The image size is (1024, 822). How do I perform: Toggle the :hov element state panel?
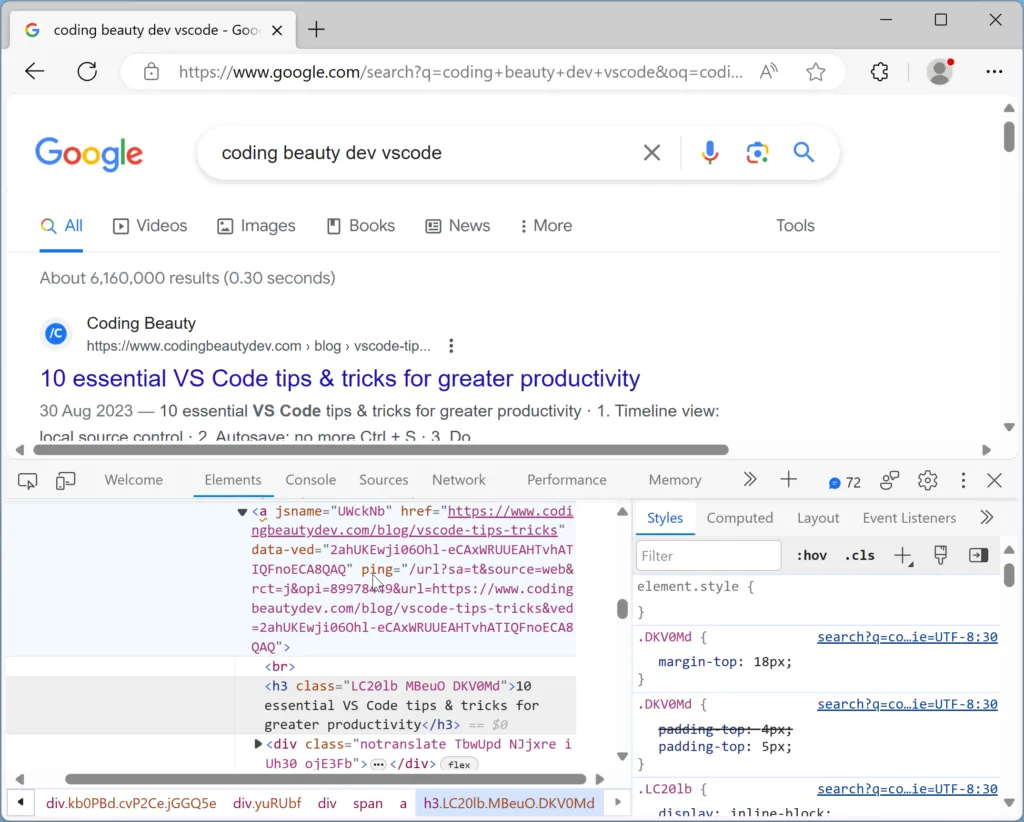tap(811, 555)
